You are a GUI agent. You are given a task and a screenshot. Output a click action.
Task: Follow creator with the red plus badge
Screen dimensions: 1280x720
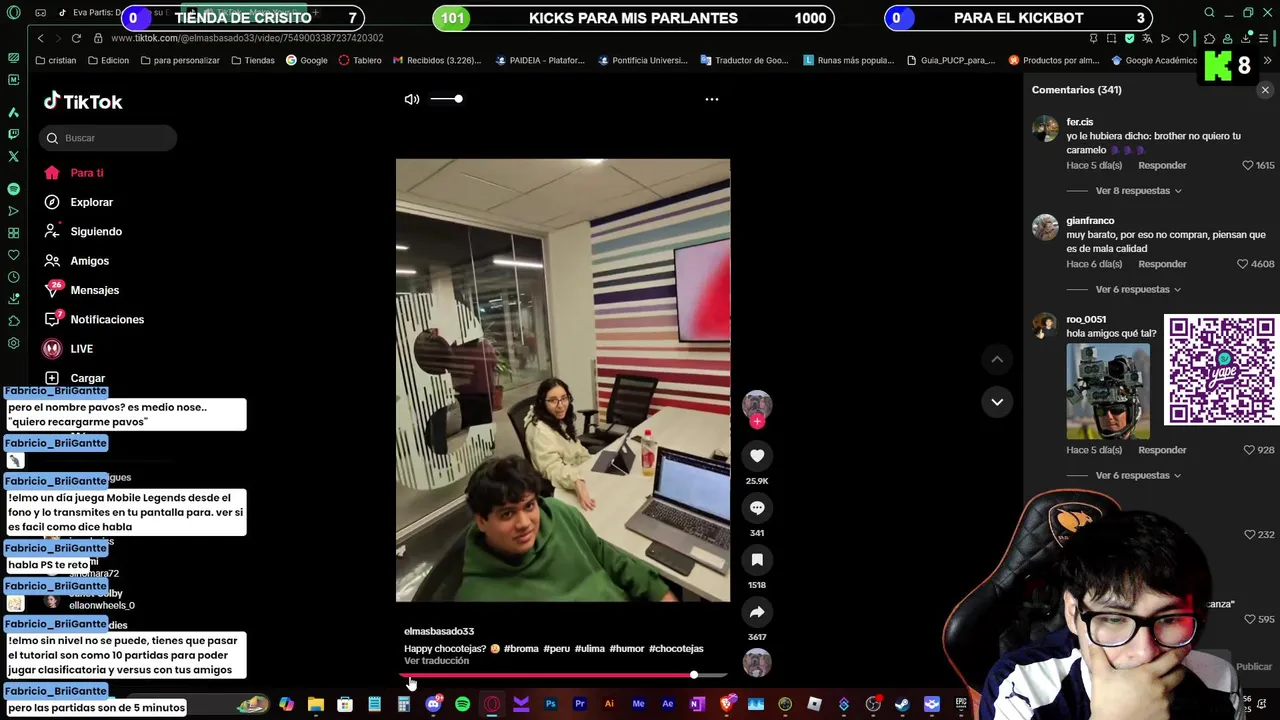pyautogui.click(x=757, y=422)
